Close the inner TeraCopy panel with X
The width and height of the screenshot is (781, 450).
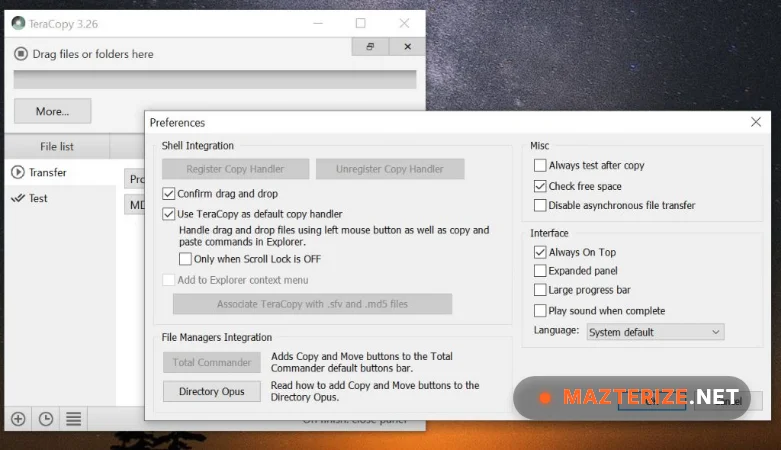pyautogui.click(x=407, y=46)
